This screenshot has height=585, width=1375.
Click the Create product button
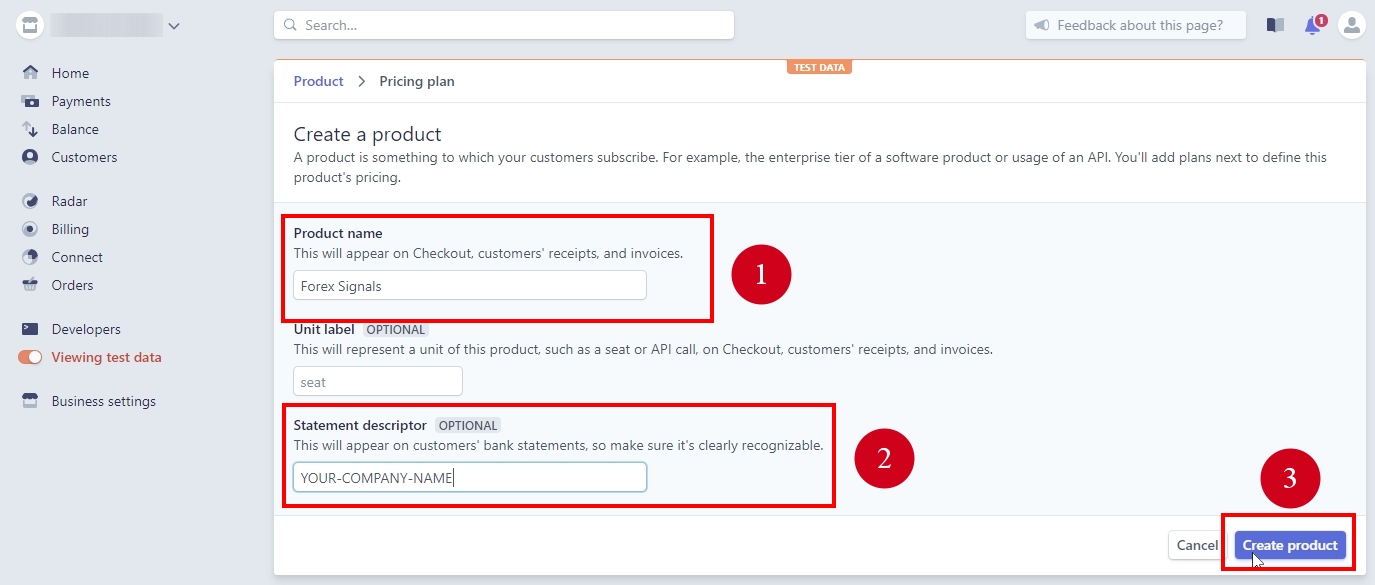click(1289, 545)
